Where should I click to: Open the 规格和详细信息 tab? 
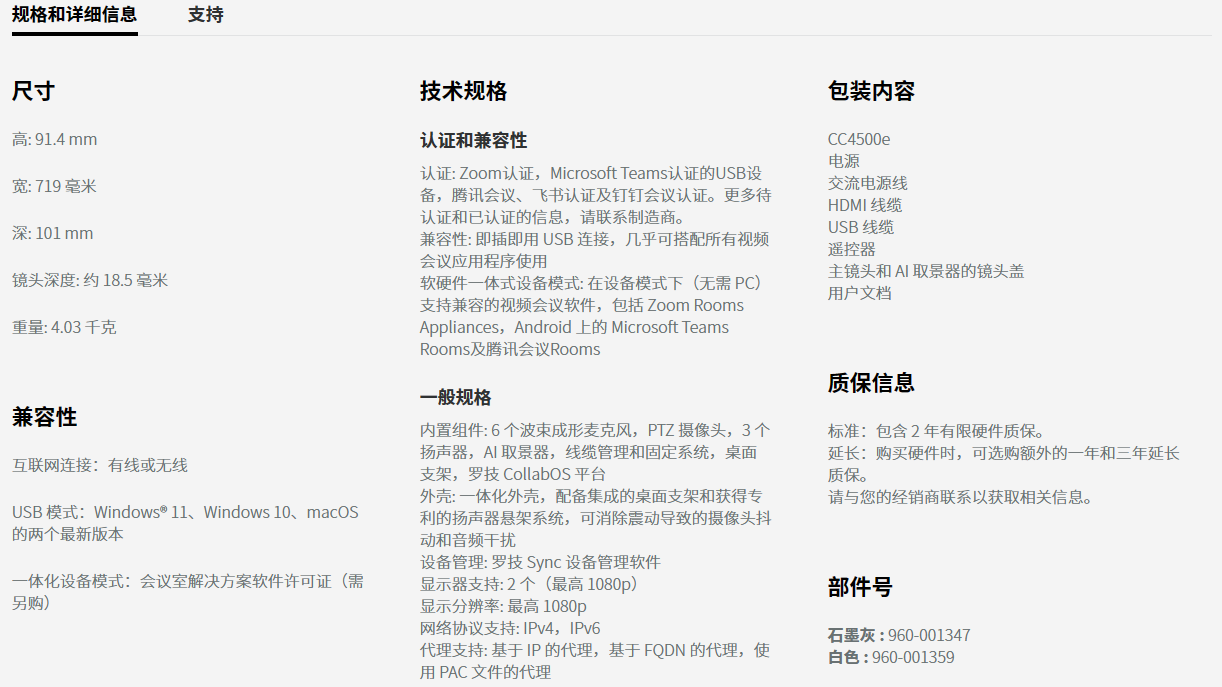pyautogui.click(x=75, y=15)
